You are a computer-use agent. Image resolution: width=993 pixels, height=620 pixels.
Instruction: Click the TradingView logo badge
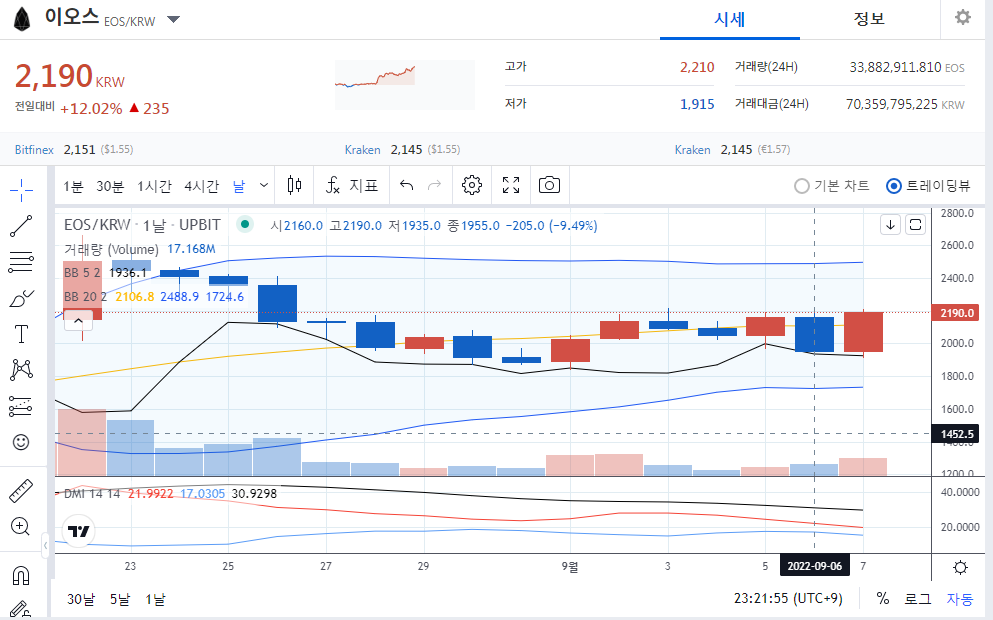coord(79,531)
